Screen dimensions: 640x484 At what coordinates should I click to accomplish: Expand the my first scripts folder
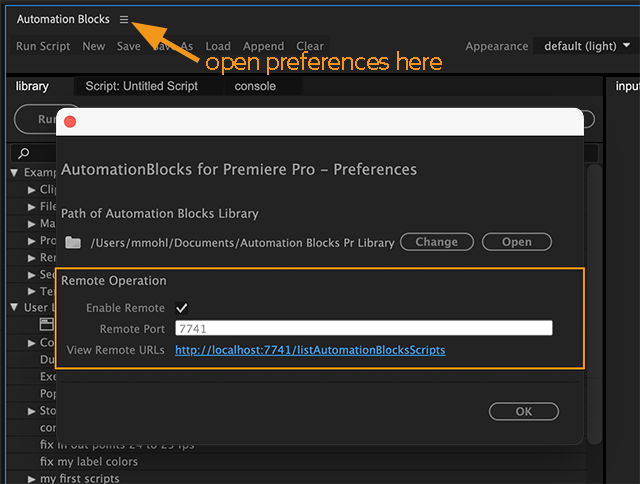coord(31,479)
